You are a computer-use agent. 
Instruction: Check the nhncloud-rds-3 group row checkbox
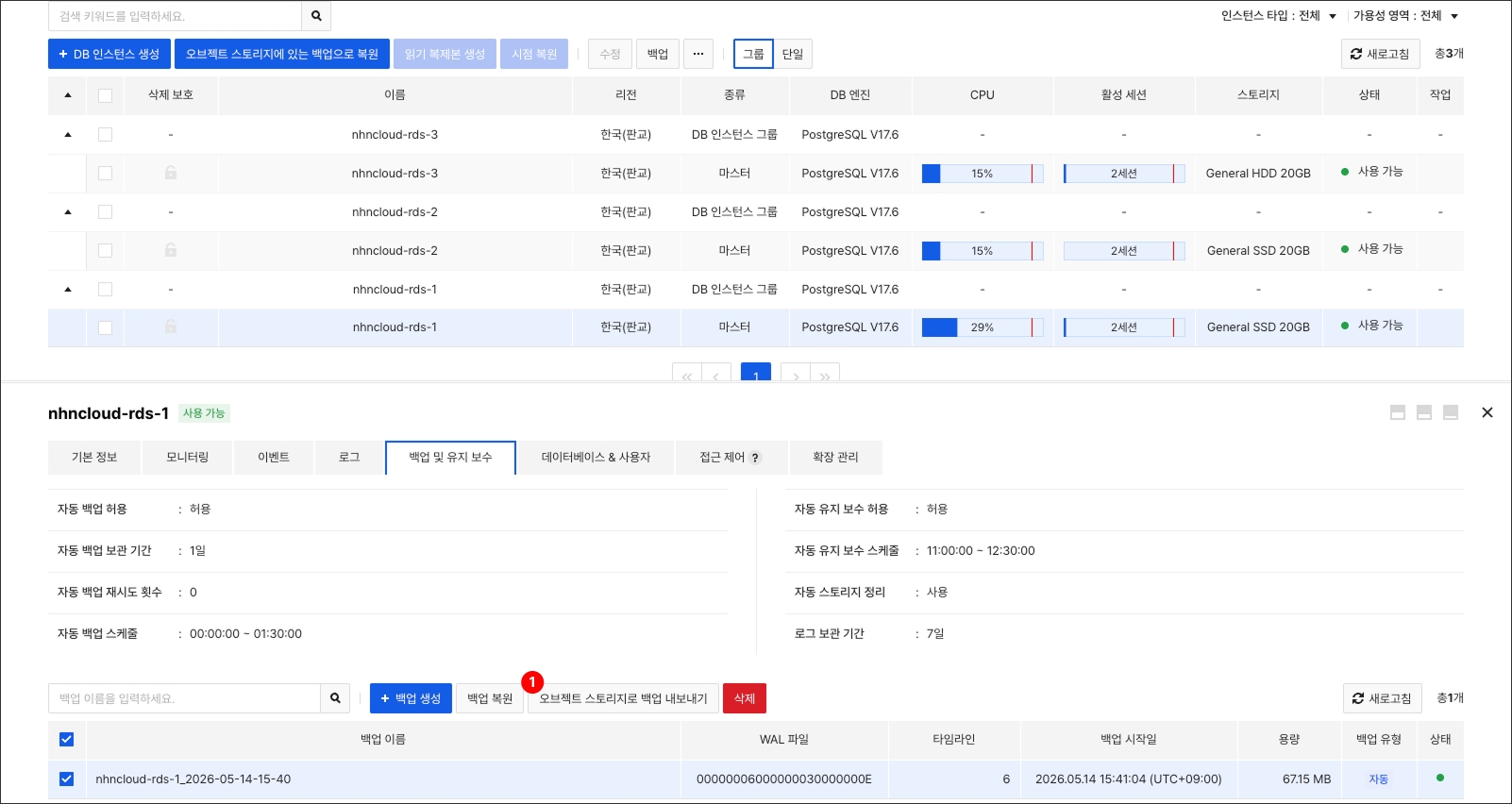tap(105, 134)
